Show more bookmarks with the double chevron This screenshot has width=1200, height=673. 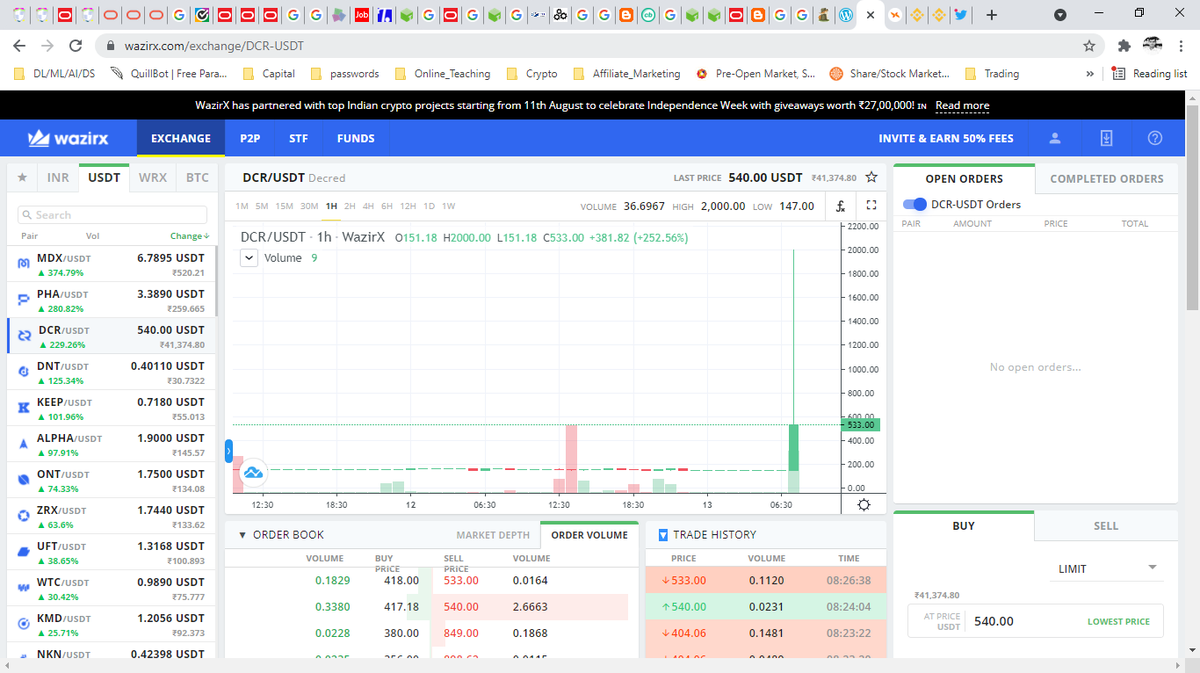1089,74
